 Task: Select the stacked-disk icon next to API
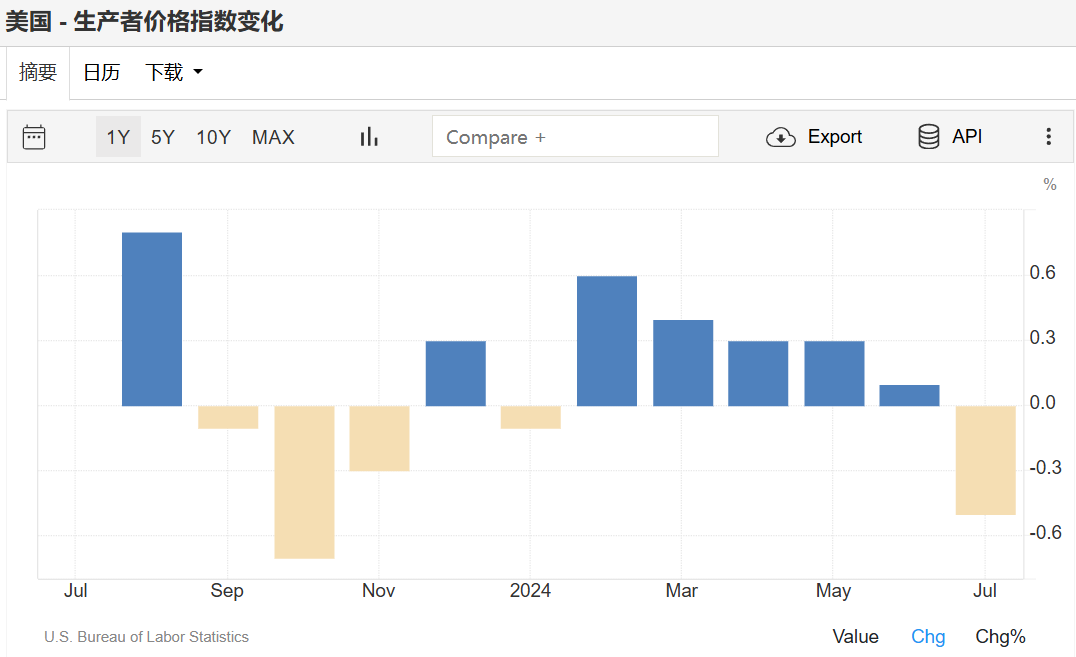(x=928, y=136)
